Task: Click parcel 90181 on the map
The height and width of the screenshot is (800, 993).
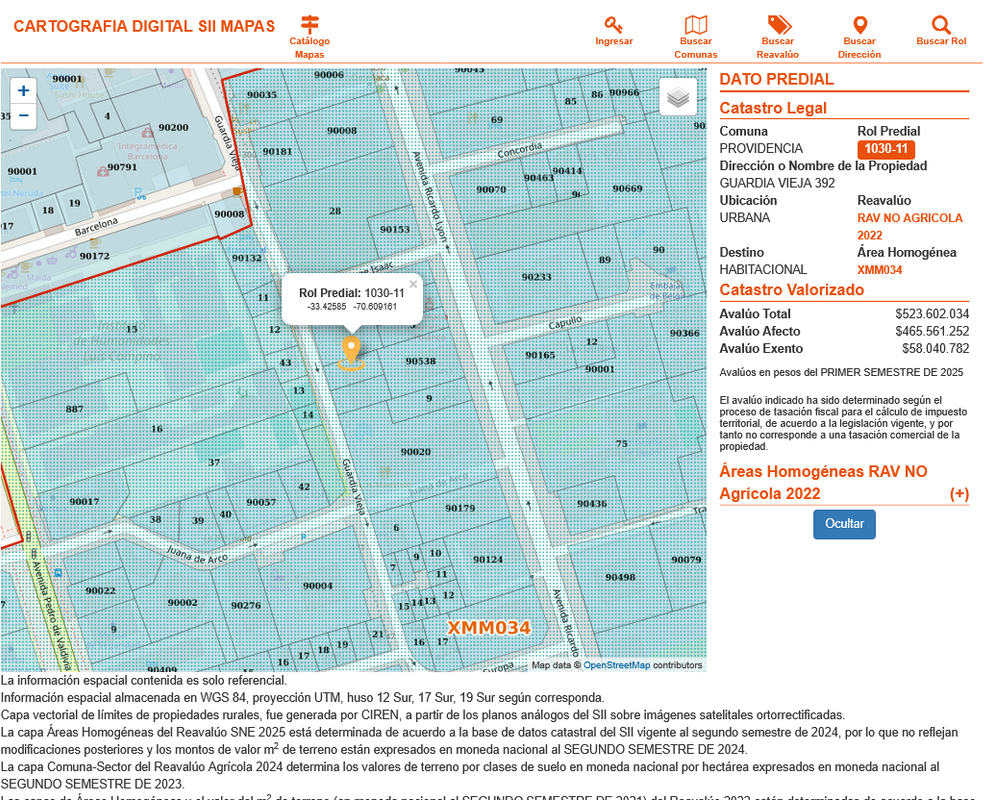Action: click(x=277, y=151)
